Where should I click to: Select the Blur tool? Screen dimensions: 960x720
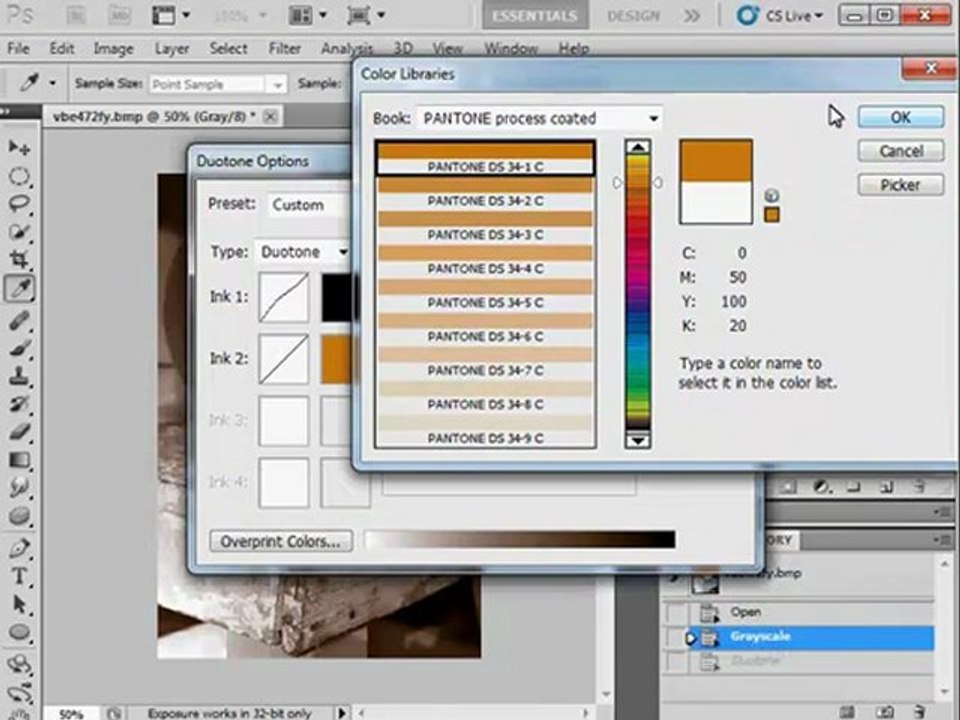19,487
